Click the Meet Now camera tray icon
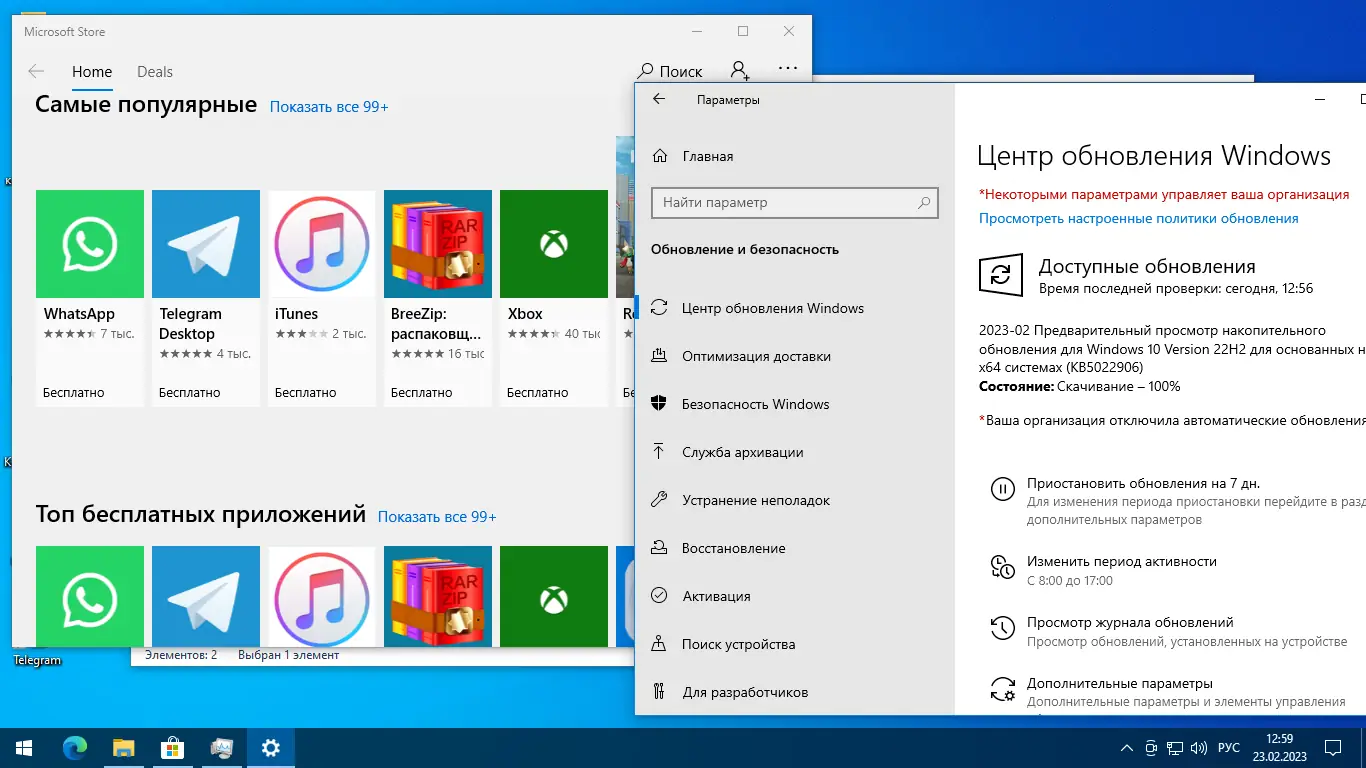The height and width of the screenshot is (768, 1366). 1151,748
